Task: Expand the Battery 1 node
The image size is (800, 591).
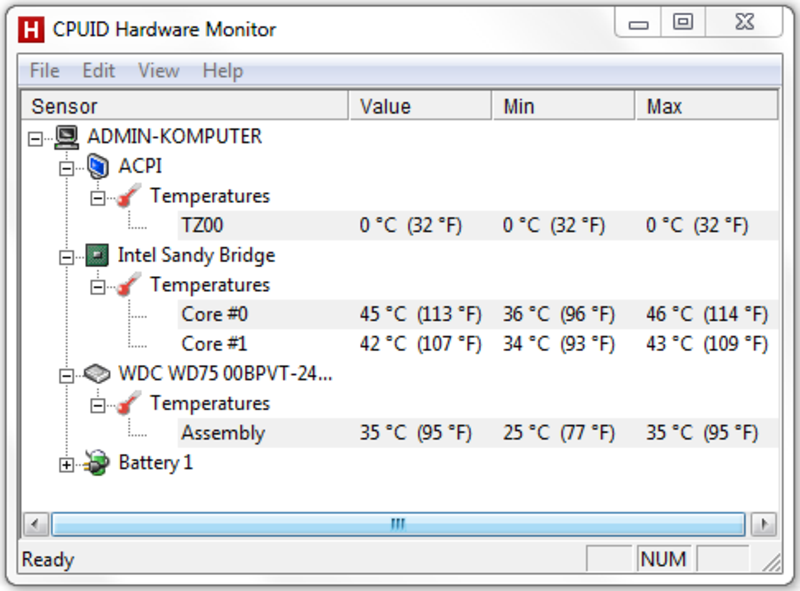Action: click(x=66, y=464)
